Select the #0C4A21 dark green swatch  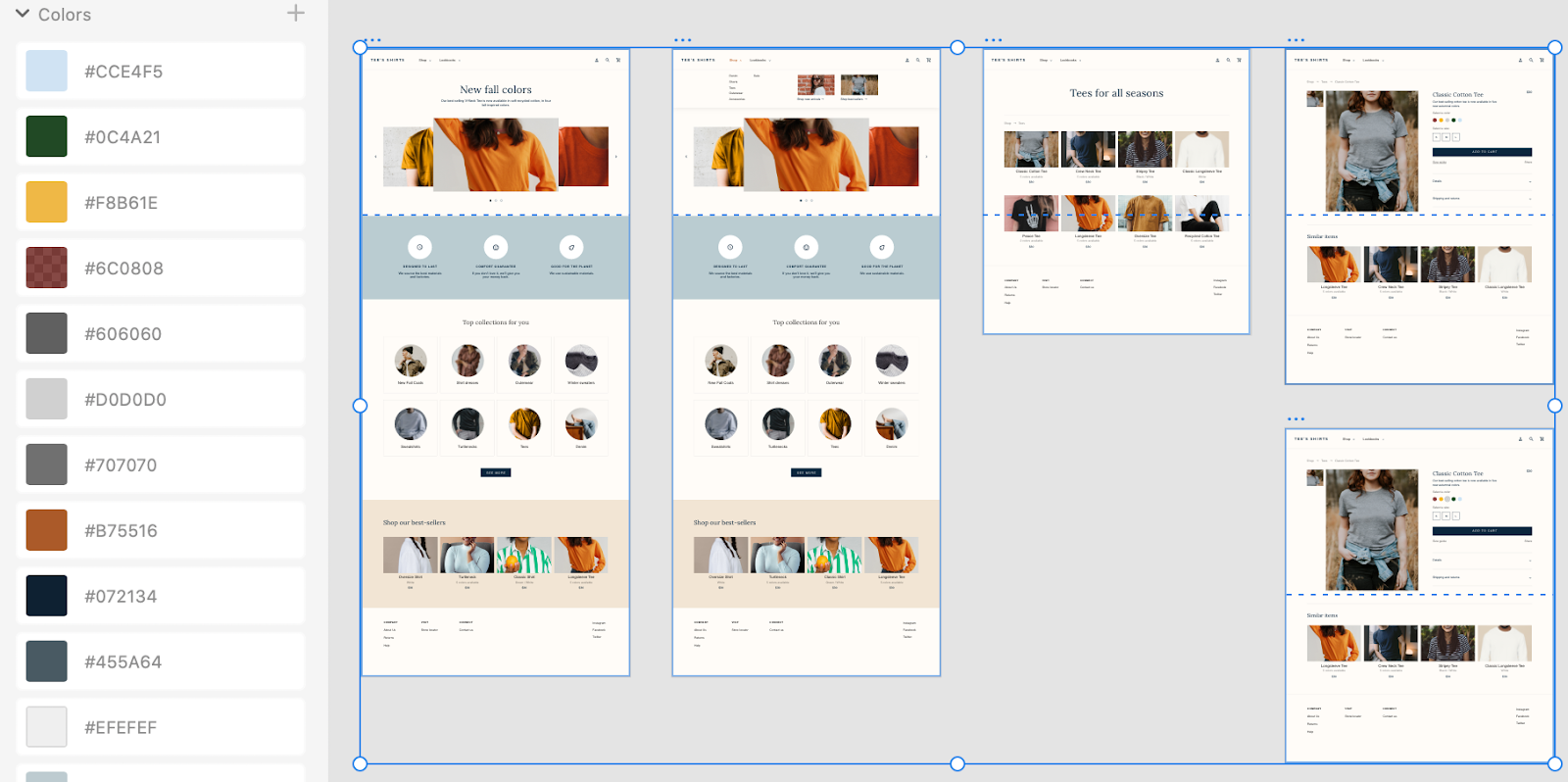tap(47, 136)
